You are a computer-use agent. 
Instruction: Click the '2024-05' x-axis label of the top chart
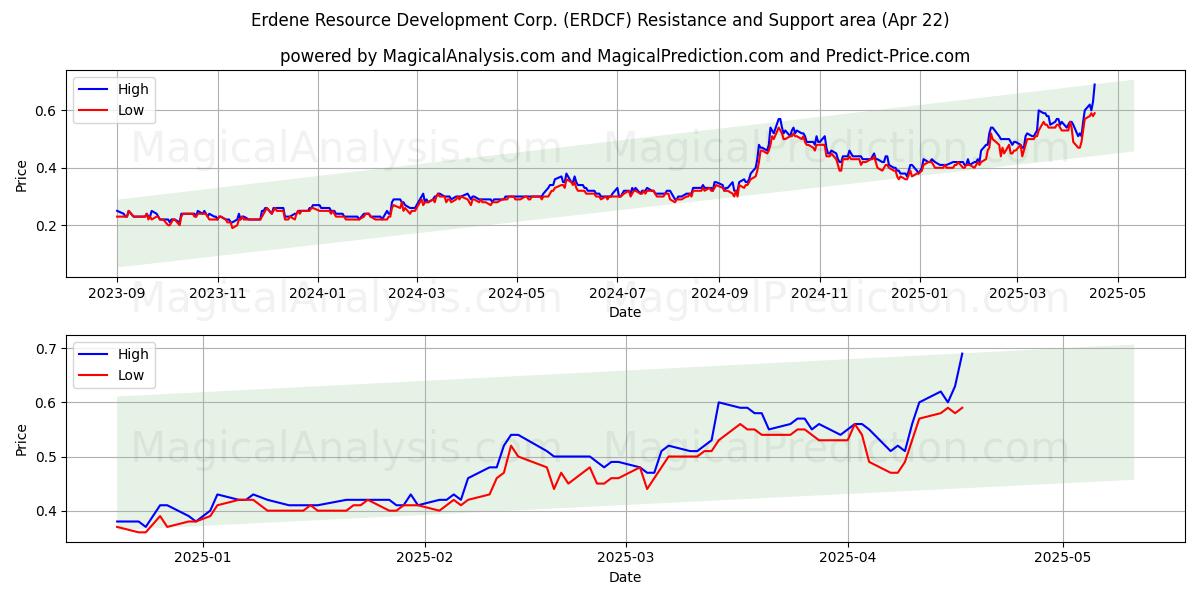click(x=517, y=295)
